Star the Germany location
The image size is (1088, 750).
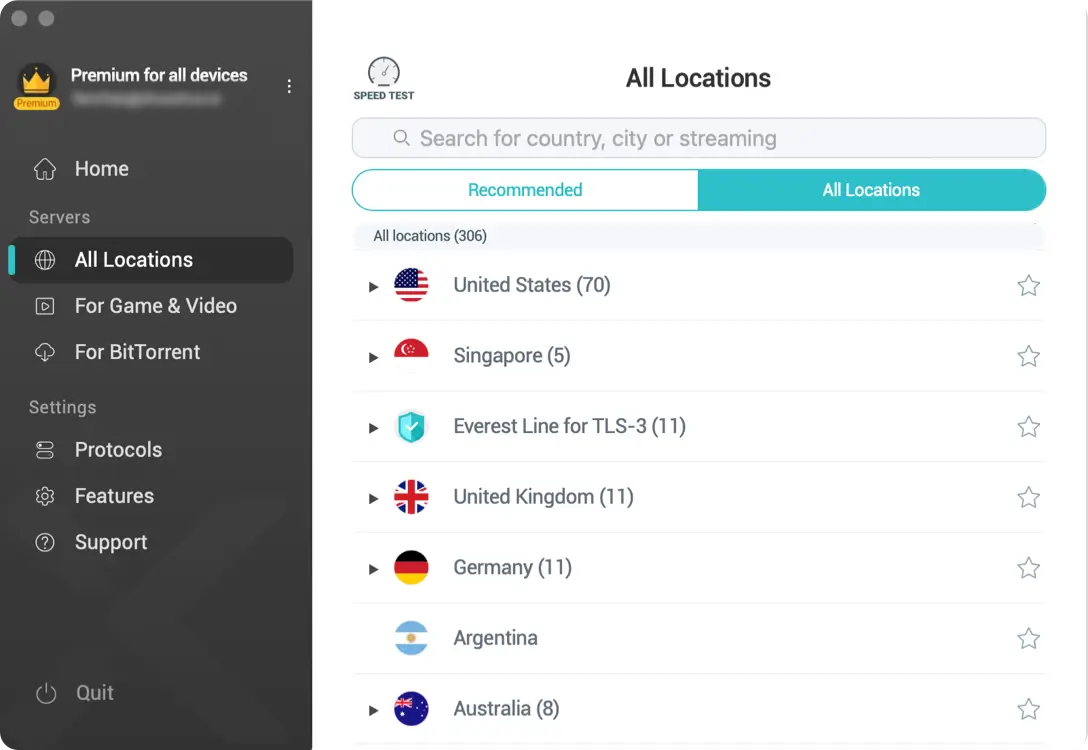(x=1028, y=567)
